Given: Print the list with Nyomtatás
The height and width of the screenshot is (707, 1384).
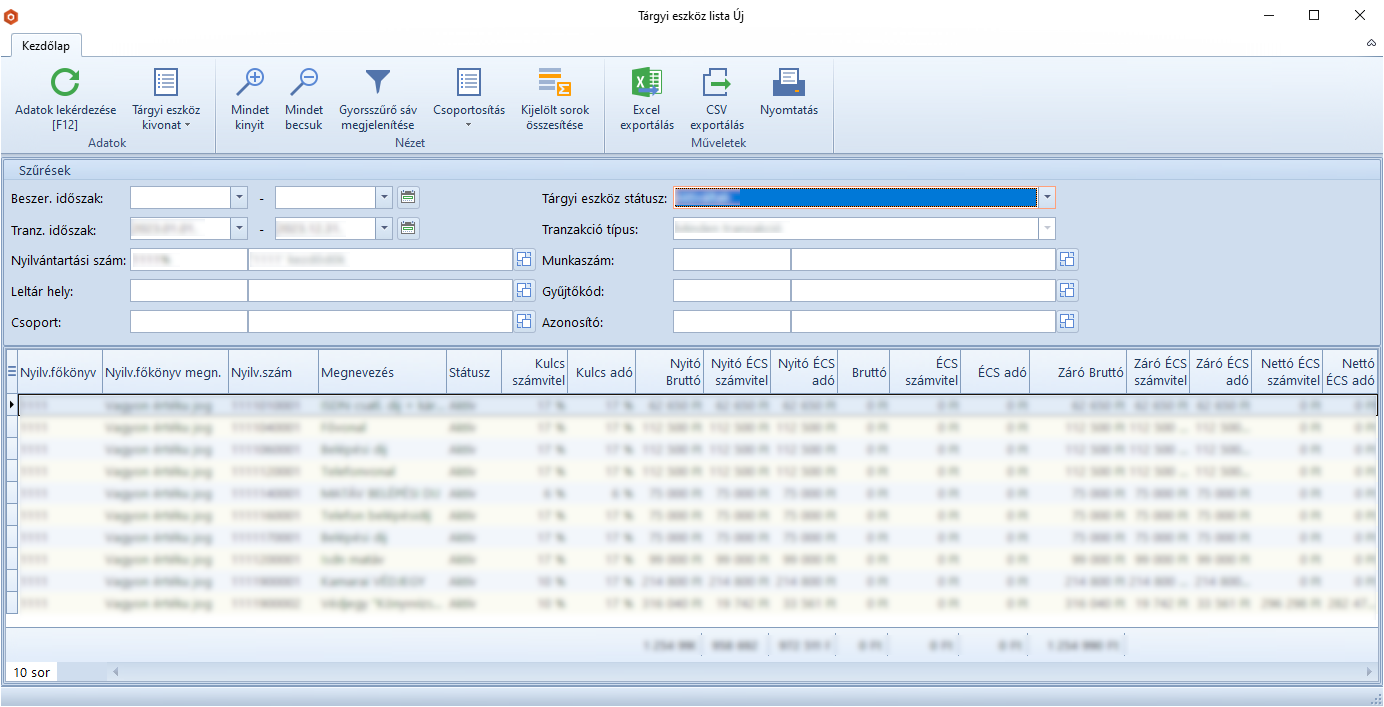Looking at the screenshot, I should pos(788,83).
